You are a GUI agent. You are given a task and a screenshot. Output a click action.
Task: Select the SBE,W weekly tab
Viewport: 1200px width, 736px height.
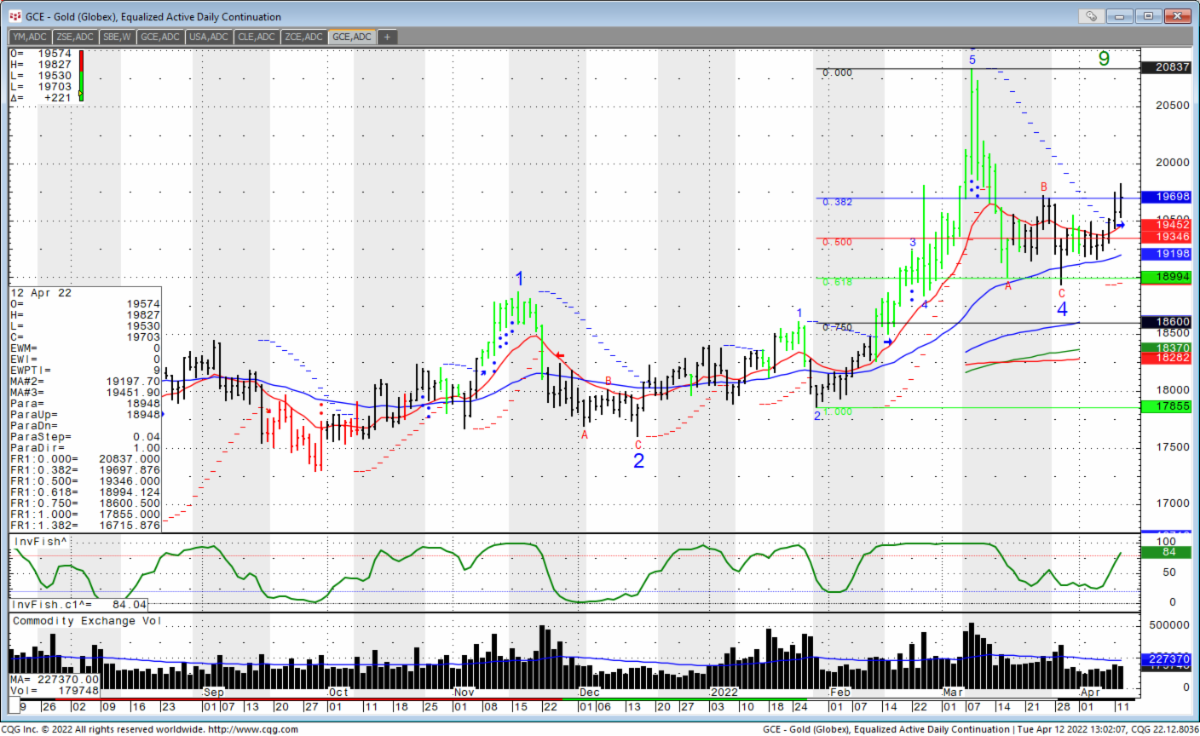[117, 37]
